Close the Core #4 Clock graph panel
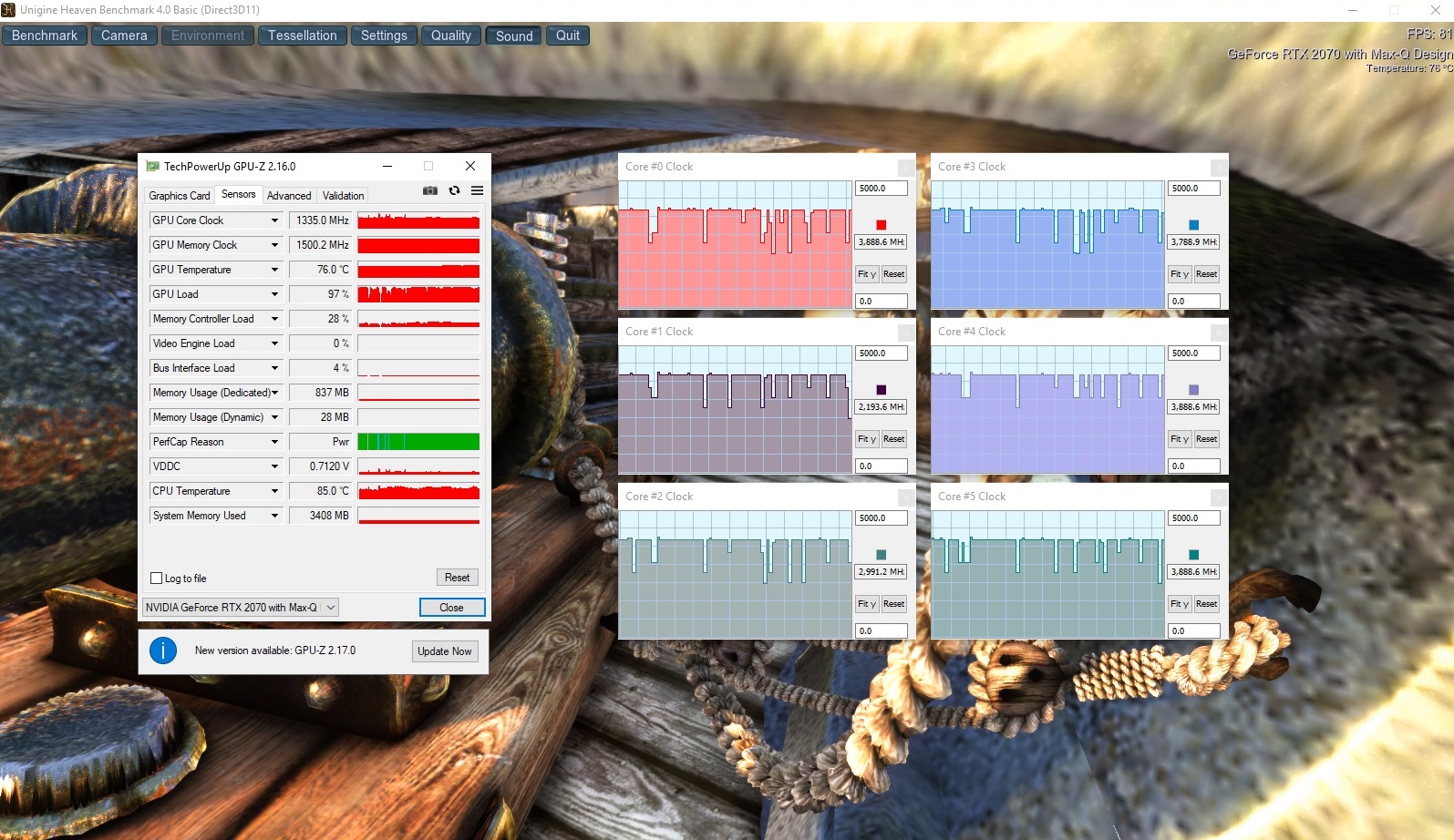The height and width of the screenshot is (840, 1454). [x=1219, y=333]
